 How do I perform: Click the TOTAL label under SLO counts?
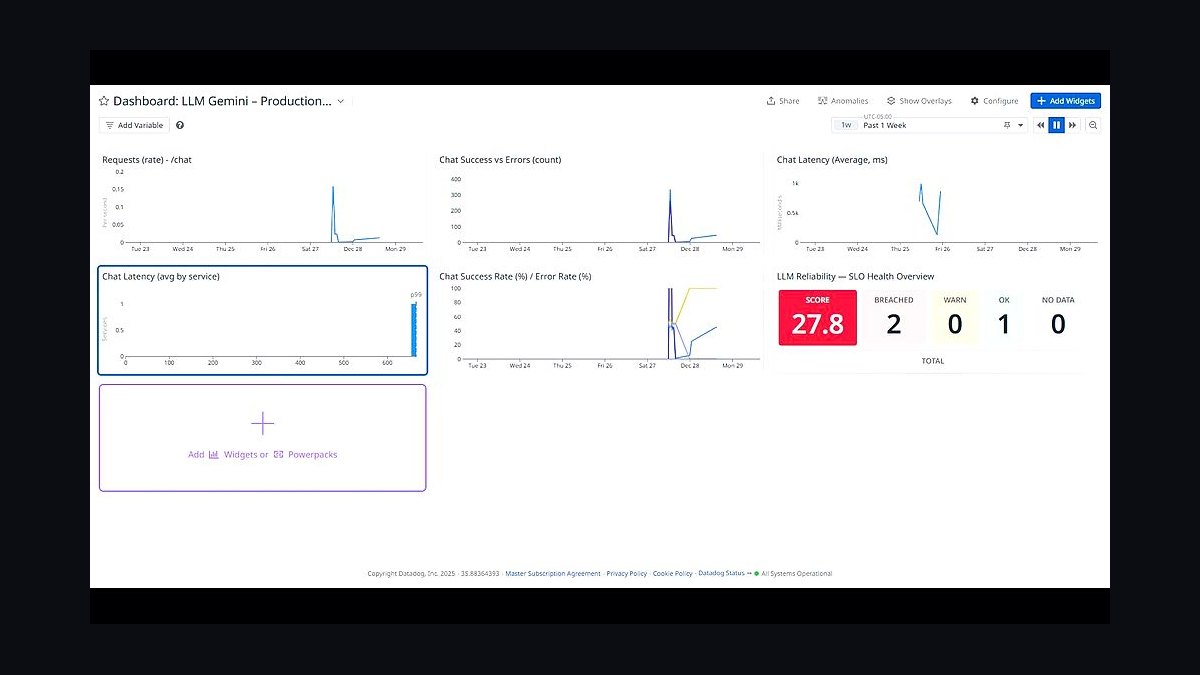(932, 361)
